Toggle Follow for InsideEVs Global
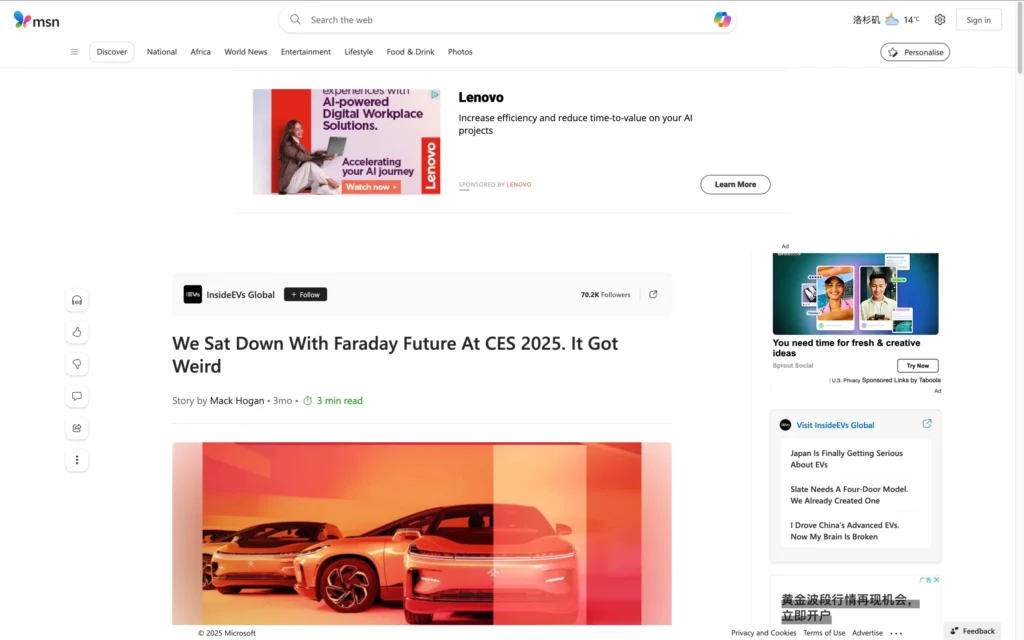Viewport: 1024px width, 640px height. pos(305,294)
